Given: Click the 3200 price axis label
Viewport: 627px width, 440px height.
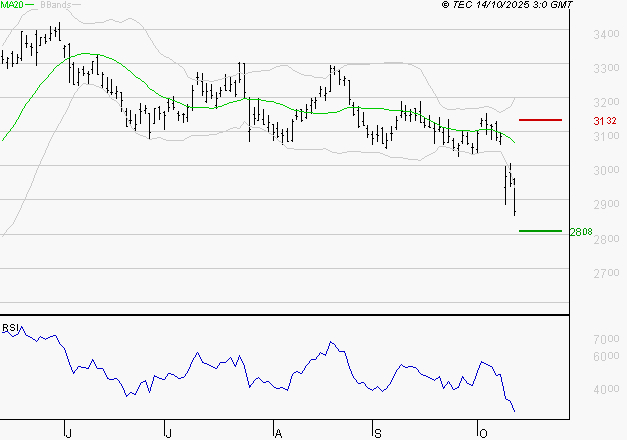Looking at the screenshot, I should pos(606,102).
